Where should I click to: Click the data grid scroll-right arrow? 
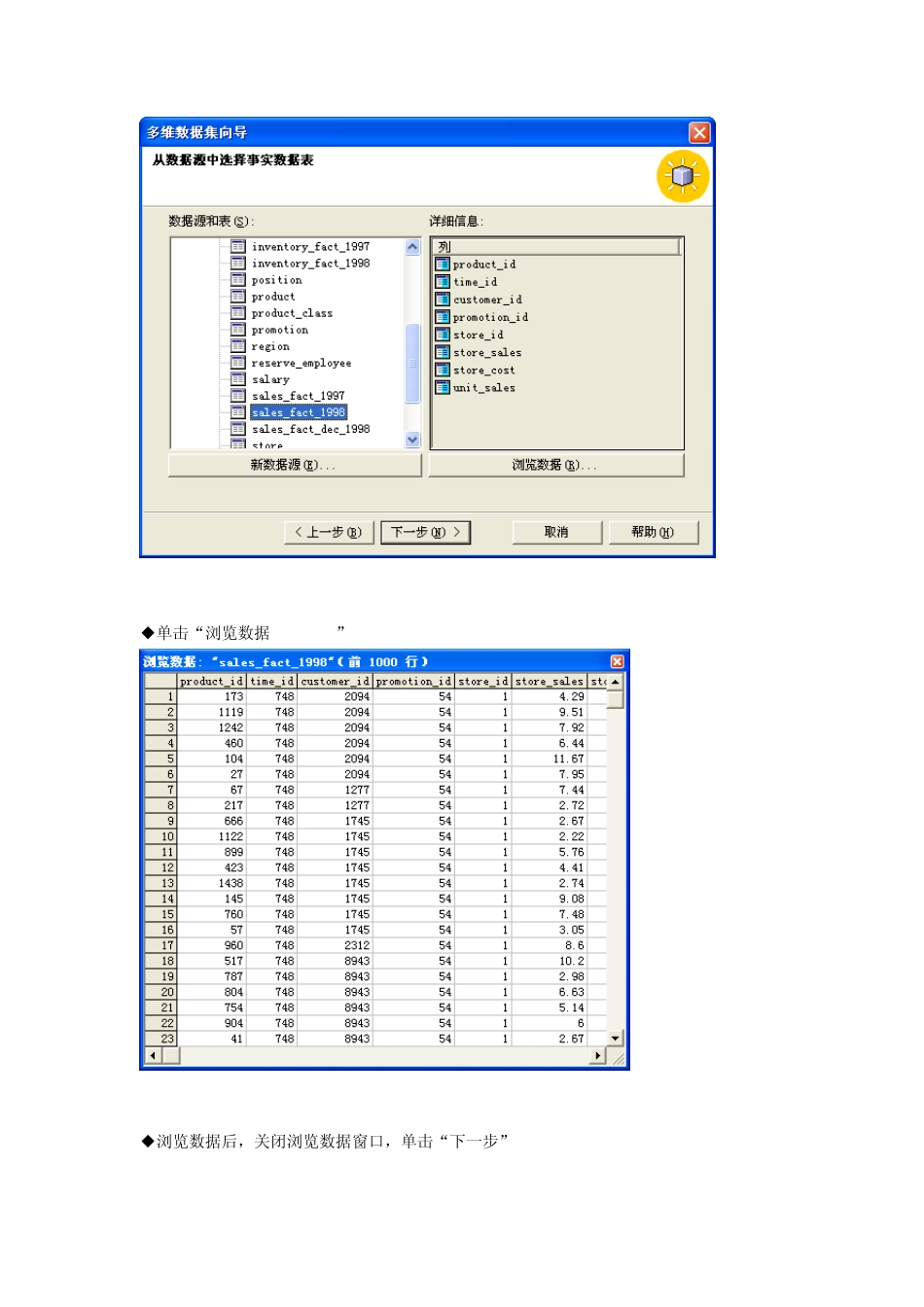(598, 1055)
